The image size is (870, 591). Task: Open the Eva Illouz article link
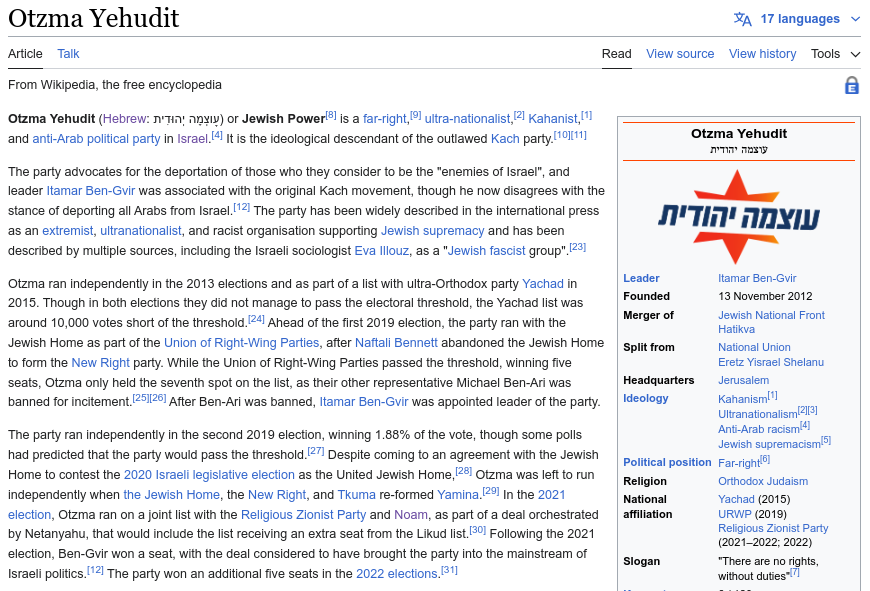[x=383, y=250]
